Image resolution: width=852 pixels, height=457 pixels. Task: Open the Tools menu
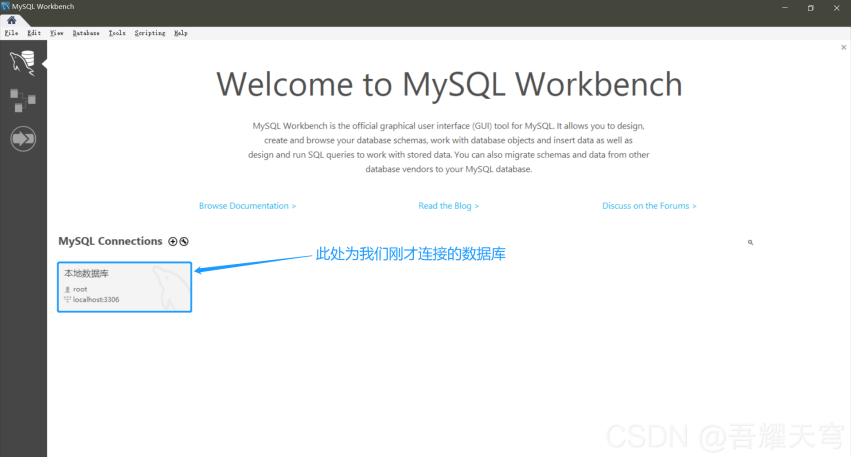click(117, 33)
